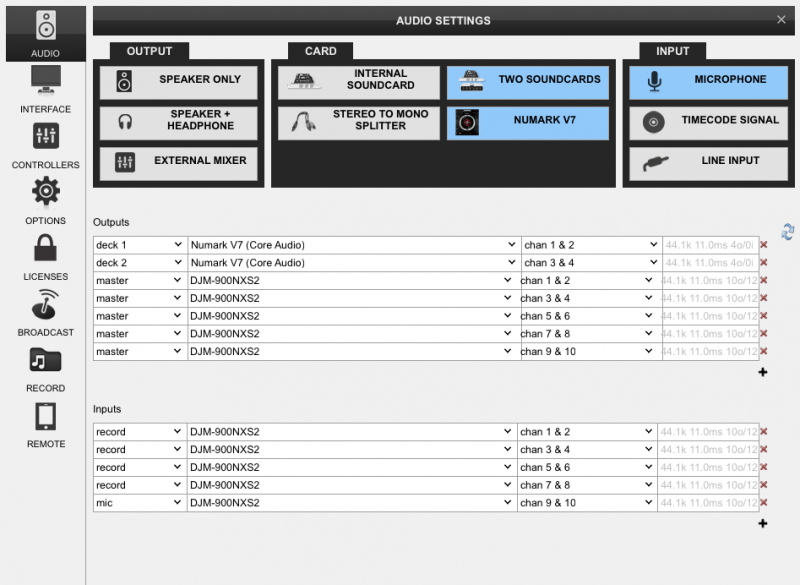
Task: Enable the Line Input option
Action: [709, 164]
